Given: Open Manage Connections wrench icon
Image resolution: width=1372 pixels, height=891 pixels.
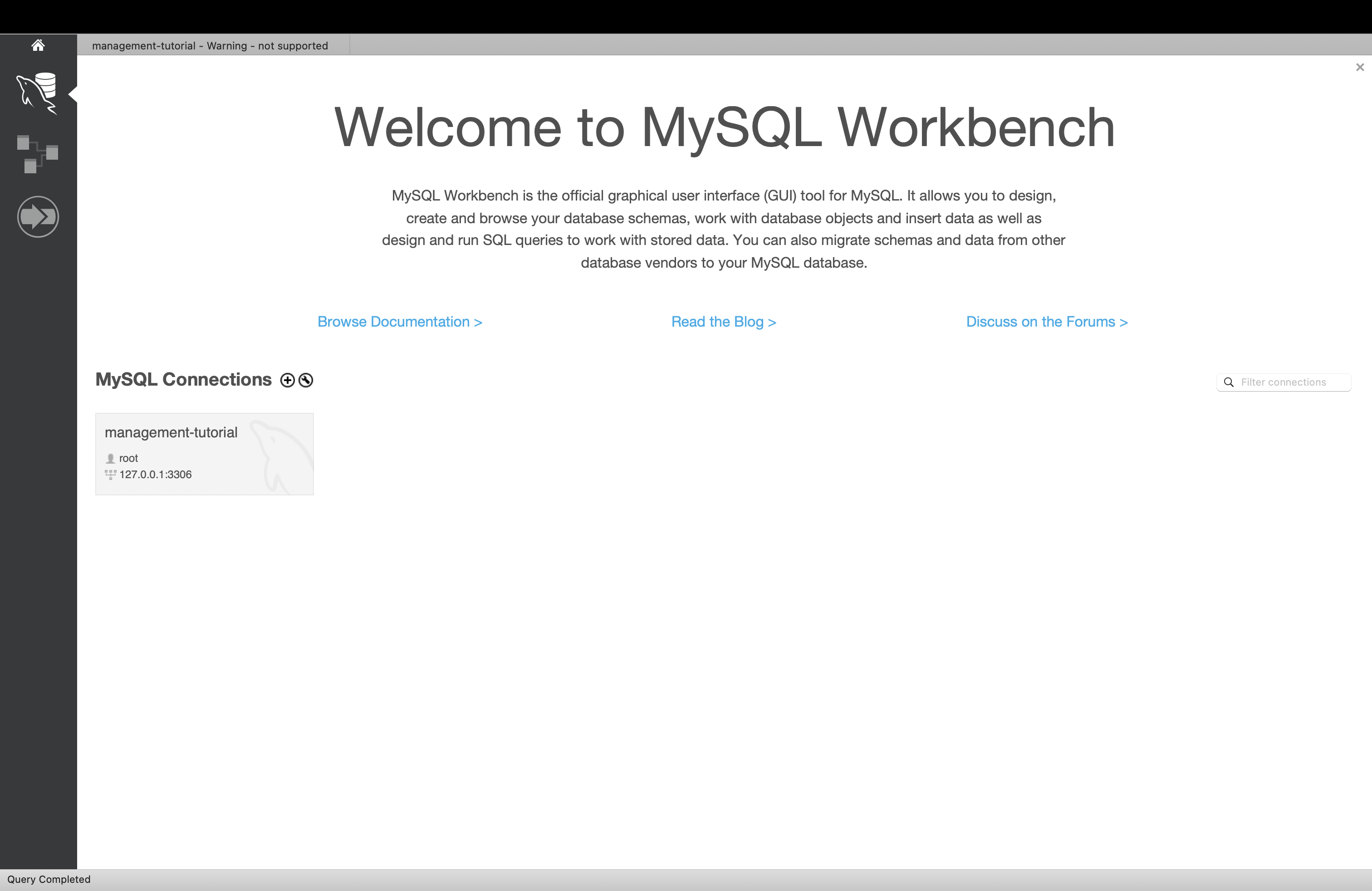Looking at the screenshot, I should point(306,380).
